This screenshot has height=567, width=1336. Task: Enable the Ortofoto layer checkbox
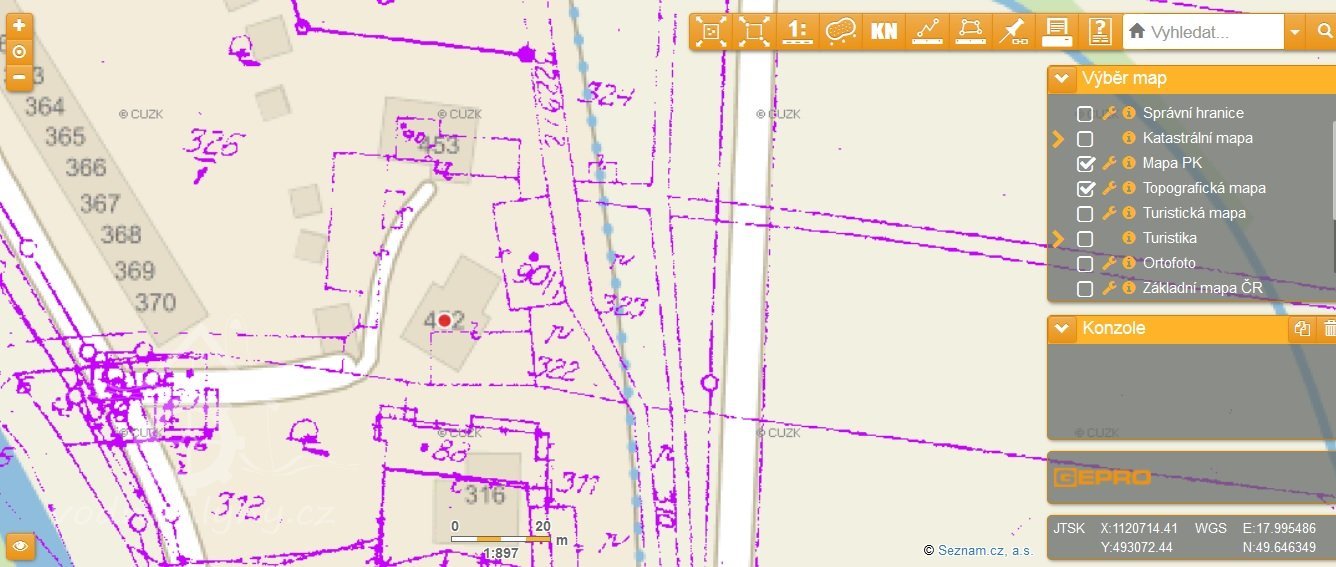pos(1085,264)
